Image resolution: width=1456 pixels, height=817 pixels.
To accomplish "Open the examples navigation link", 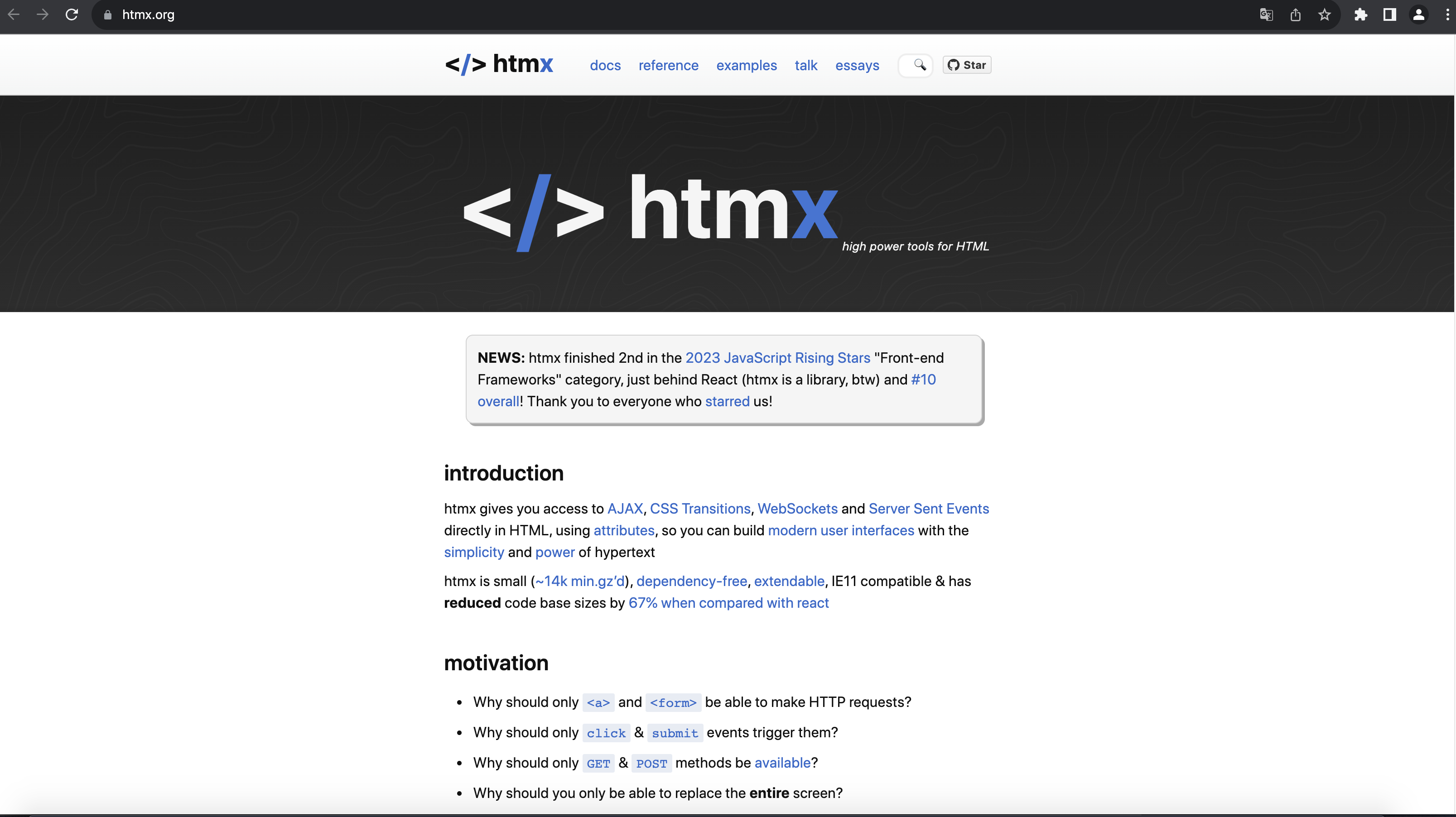I will 746,66.
